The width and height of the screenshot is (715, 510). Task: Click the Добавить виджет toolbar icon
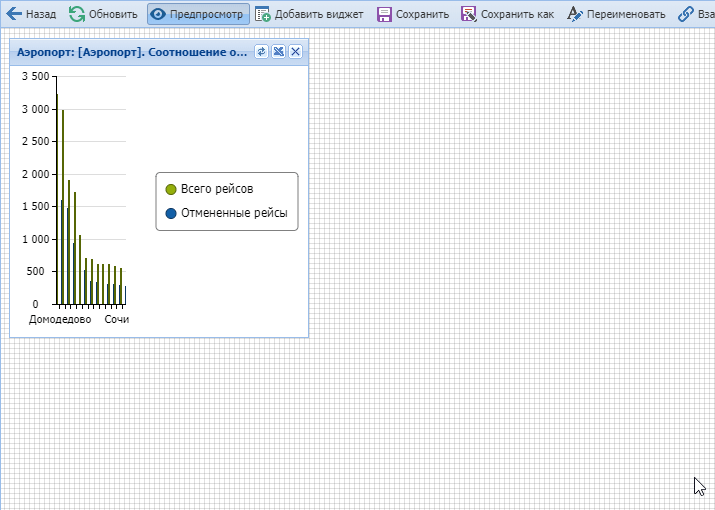point(263,15)
